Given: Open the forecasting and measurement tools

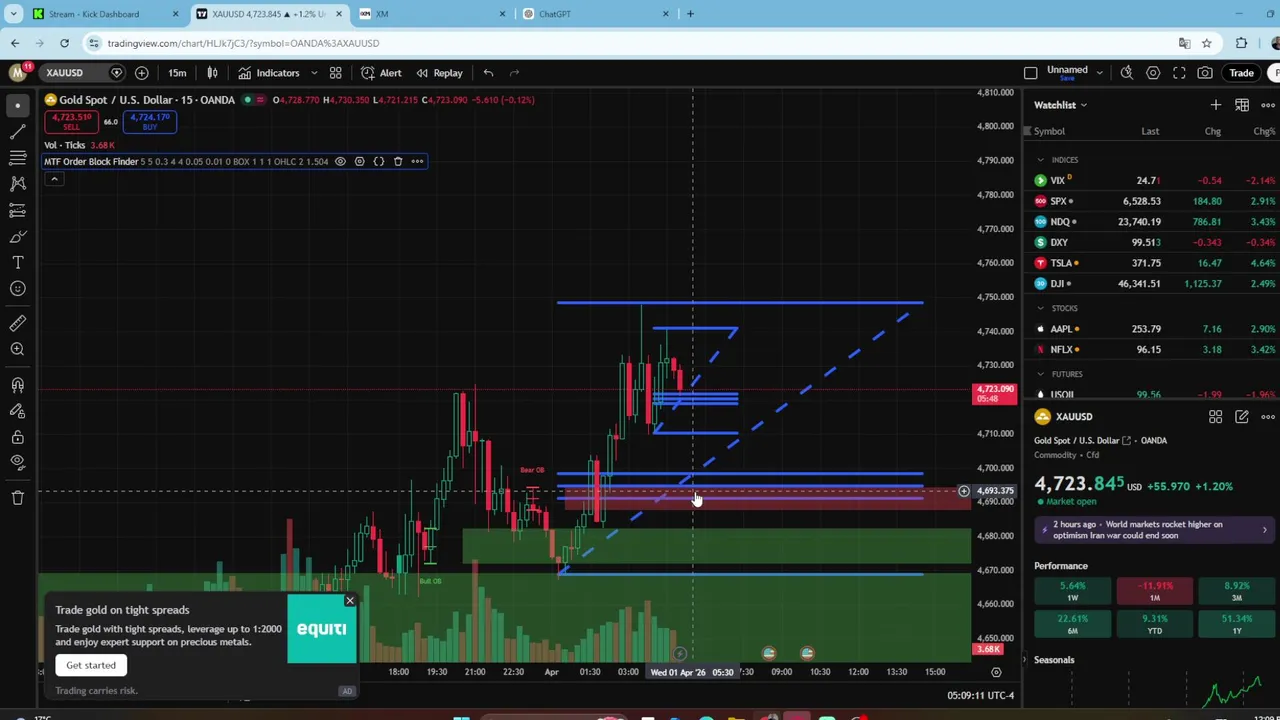Looking at the screenshot, I should coord(17,210).
